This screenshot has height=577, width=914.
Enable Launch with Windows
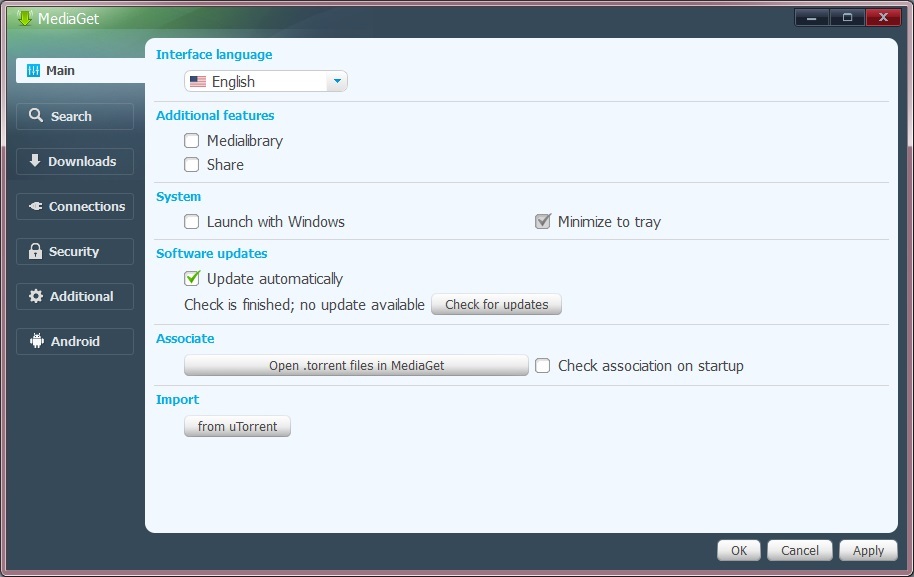point(191,221)
